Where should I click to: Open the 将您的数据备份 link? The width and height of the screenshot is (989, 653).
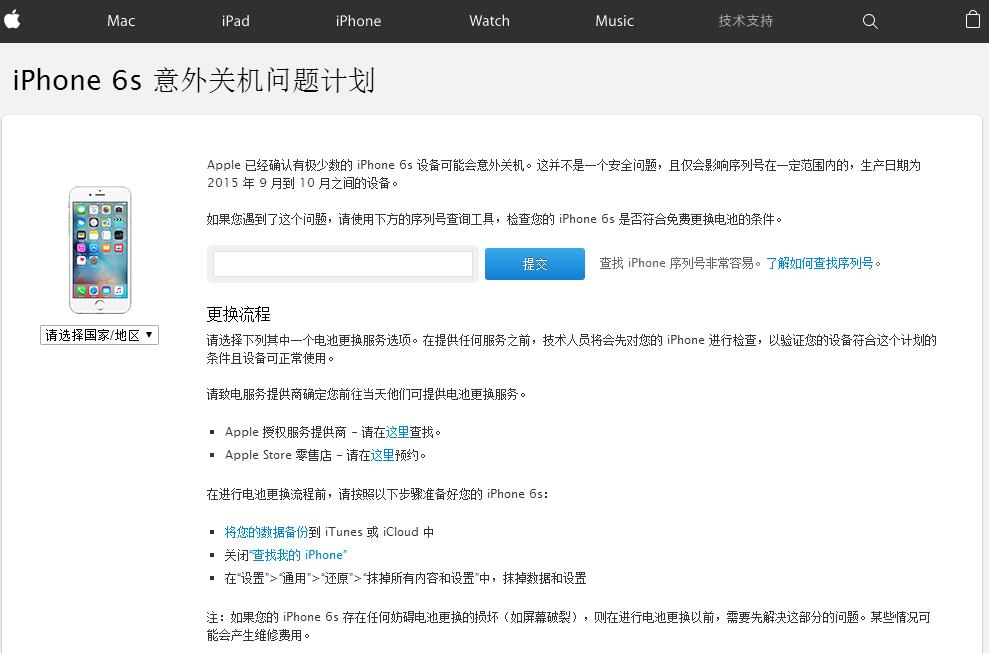click(266, 532)
